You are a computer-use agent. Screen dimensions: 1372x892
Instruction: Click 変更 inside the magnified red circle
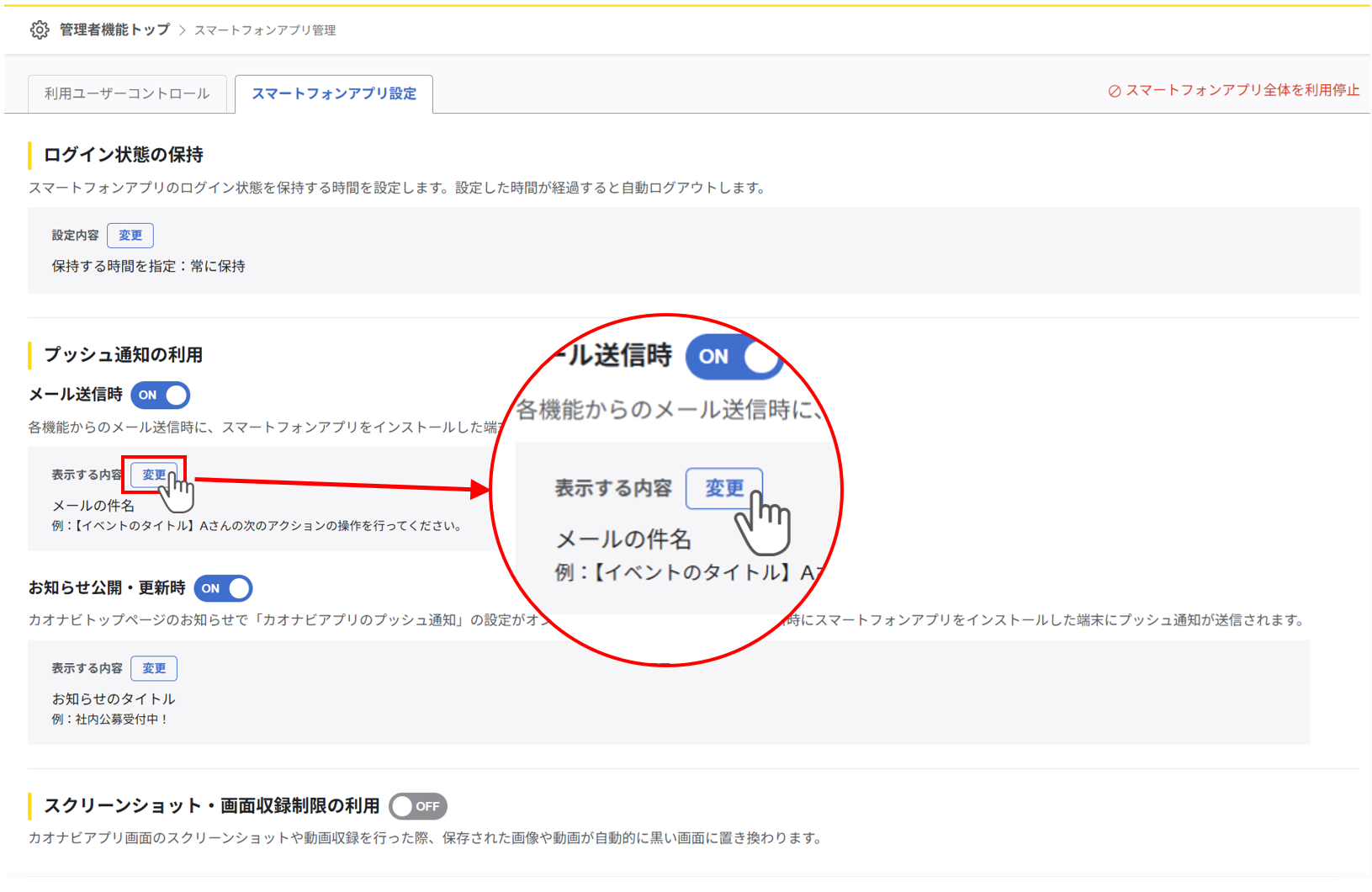point(724,488)
